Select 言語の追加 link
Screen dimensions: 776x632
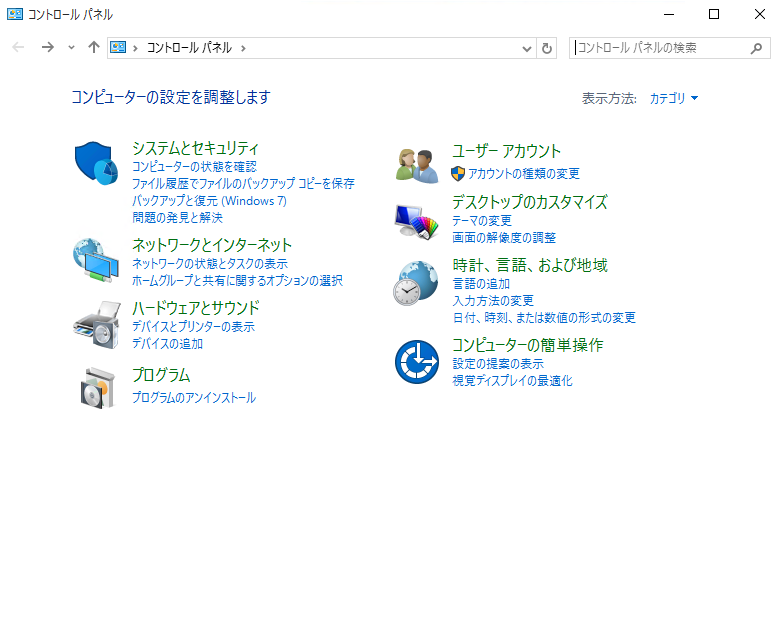tap(481, 284)
